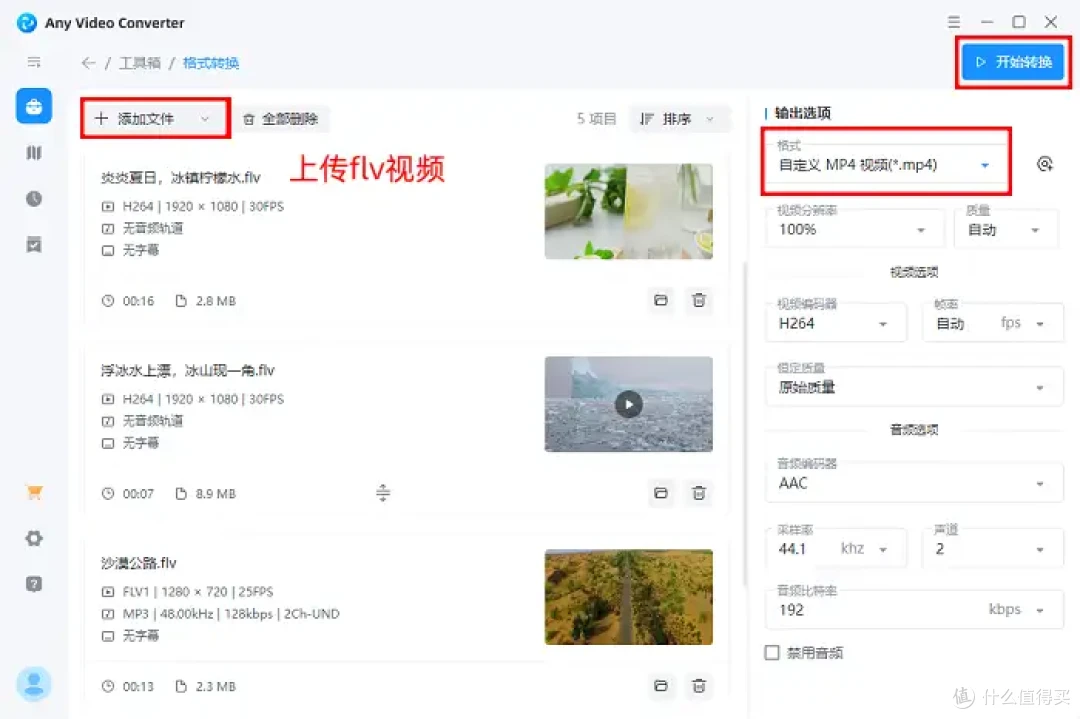Delete the 炎炎夏日 video item
Image resolution: width=1080 pixels, height=719 pixels.
point(698,300)
